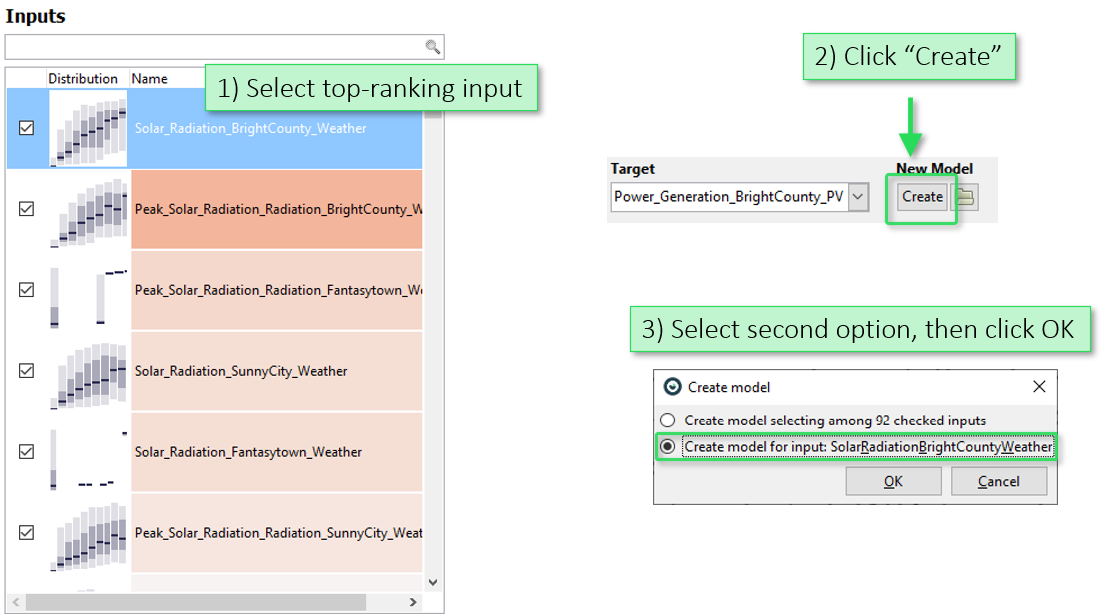Toggle checkbox for Solar_Radiation_SunnyCity_Weather
Viewport: 1100px width, 616px height.
(x=27, y=371)
